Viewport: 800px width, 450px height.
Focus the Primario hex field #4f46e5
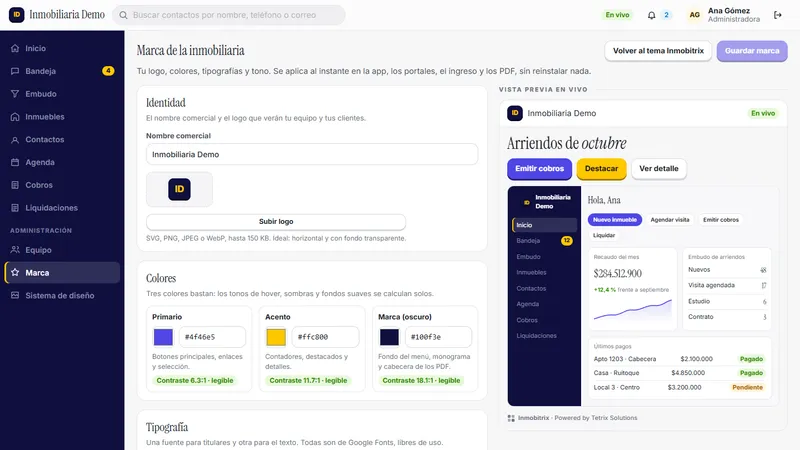coord(212,337)
